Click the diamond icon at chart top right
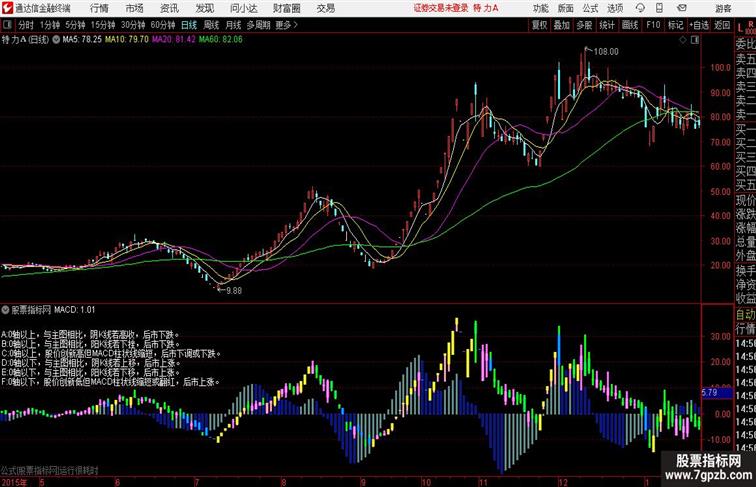This screenshot has height=487, width=756. click(683, 40)
